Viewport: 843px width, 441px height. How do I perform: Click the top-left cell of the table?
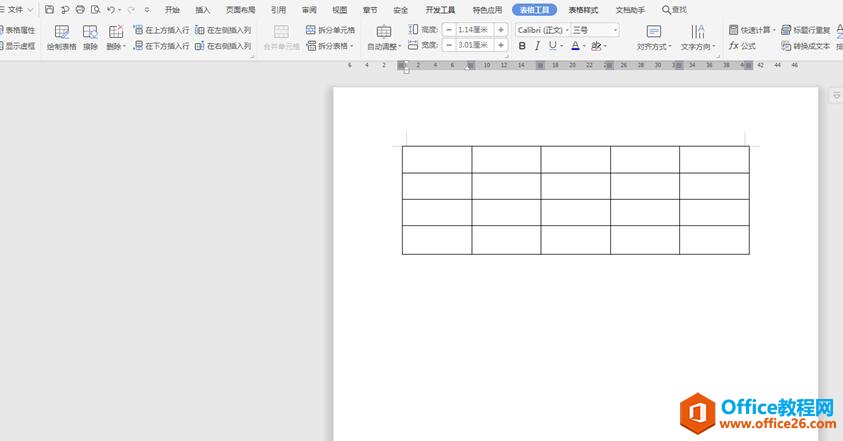[437, 159]
